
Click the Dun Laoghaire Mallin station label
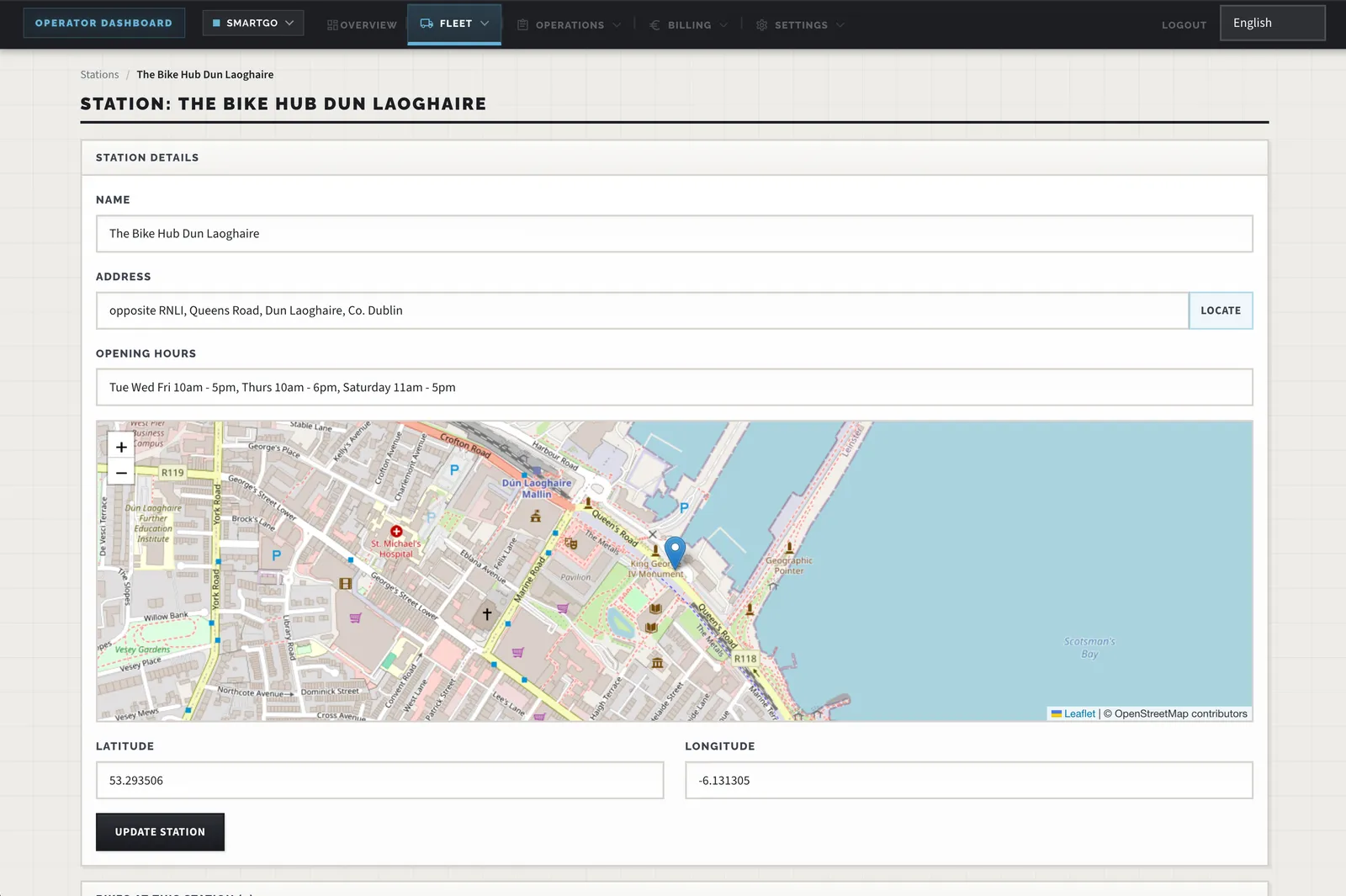point(537,489)
